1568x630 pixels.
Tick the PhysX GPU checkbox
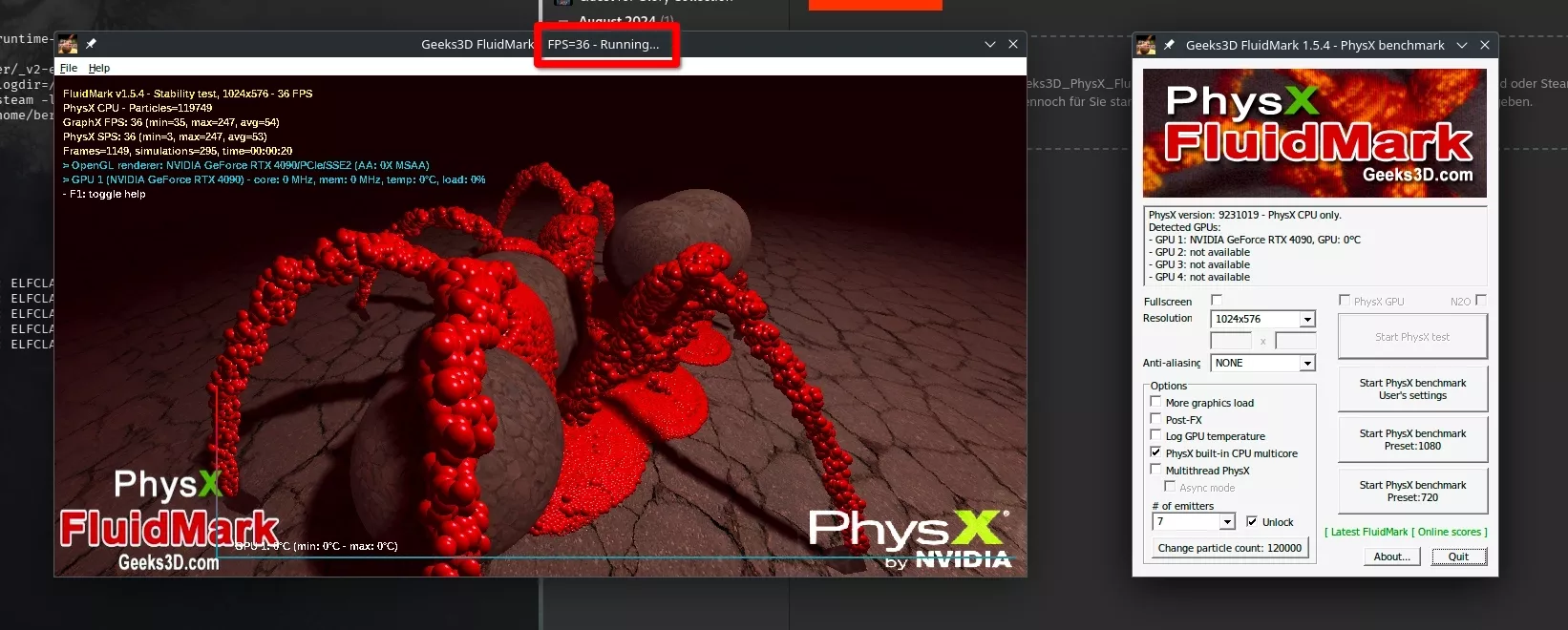(1345, 301)
